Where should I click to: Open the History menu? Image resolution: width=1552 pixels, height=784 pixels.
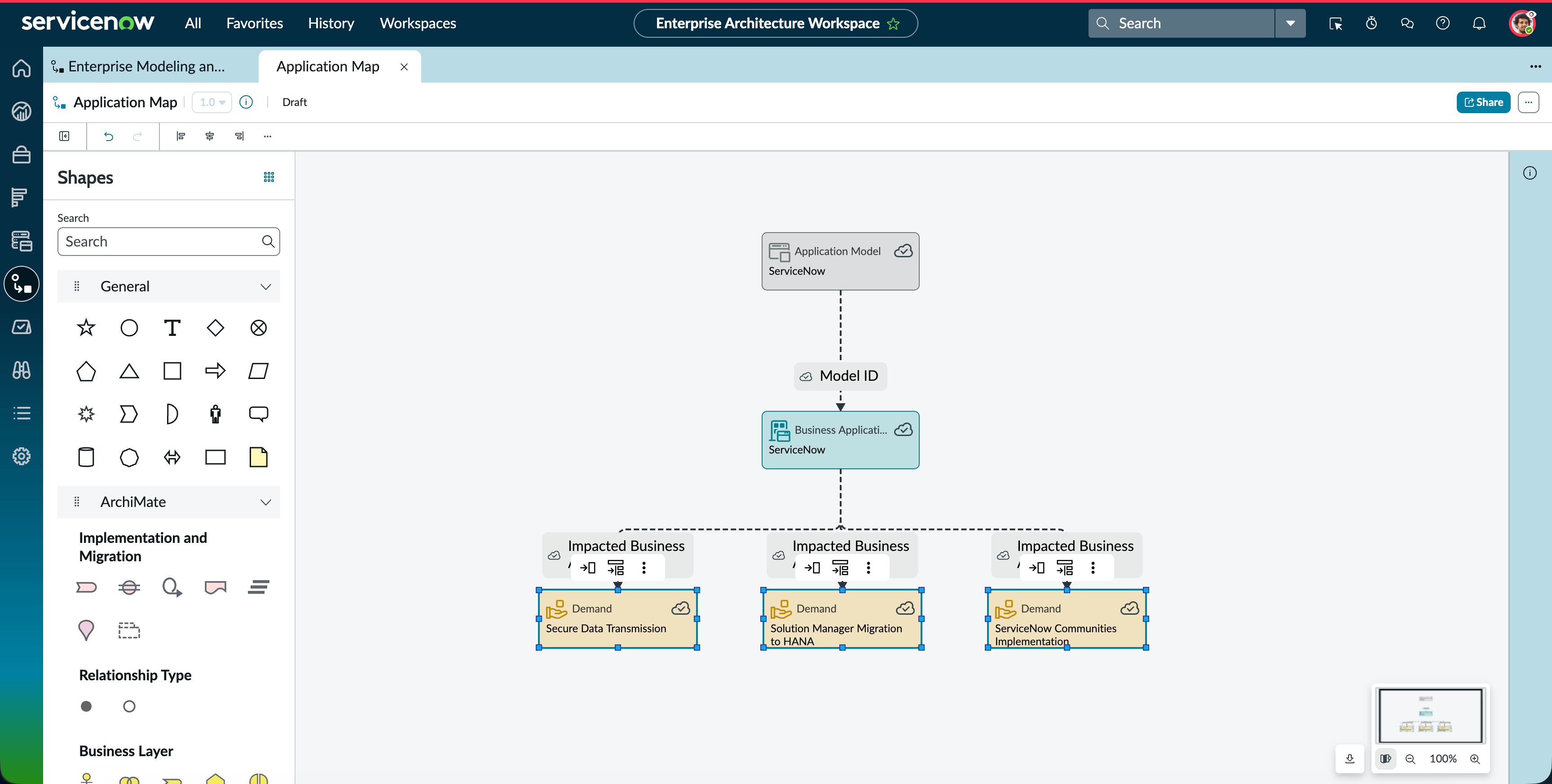331,23
